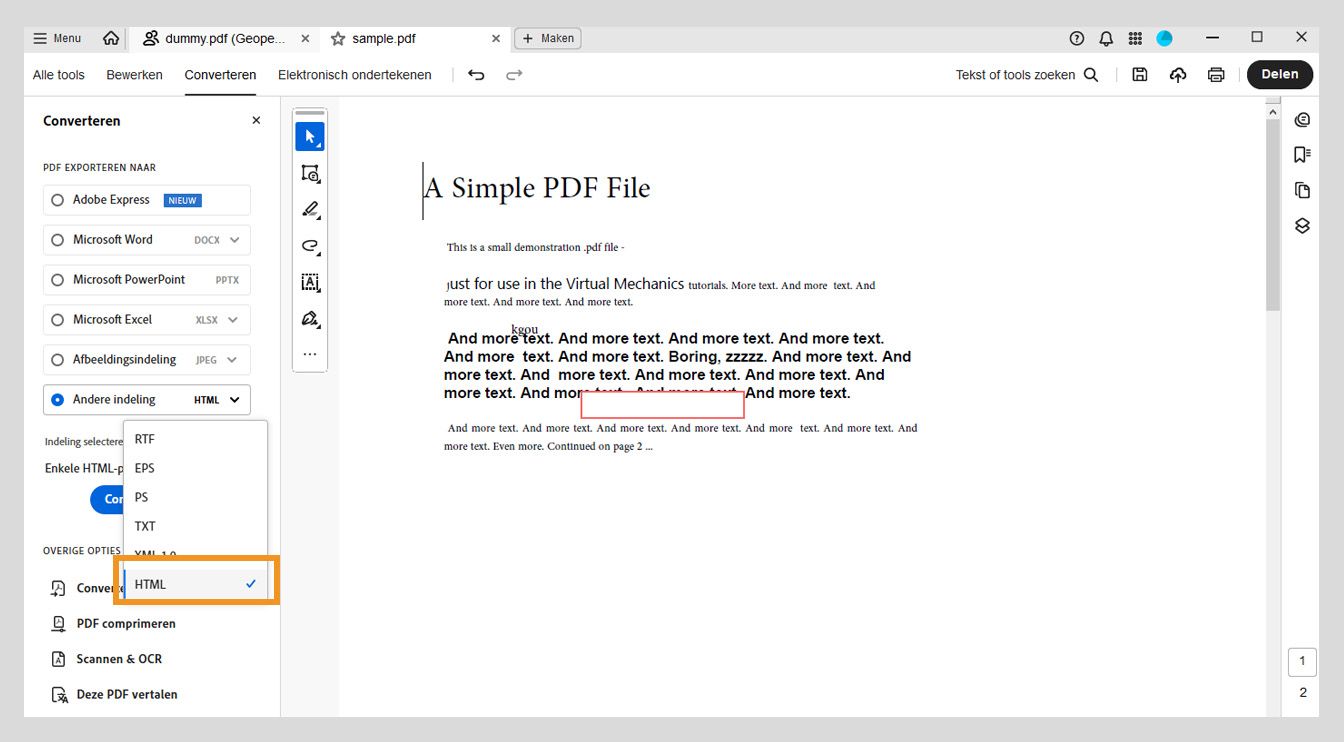Viewport: 1344px width, 742px height.
Task: Expand the Microsoft Excel XLSX dropdown
Action: point(234,320)
